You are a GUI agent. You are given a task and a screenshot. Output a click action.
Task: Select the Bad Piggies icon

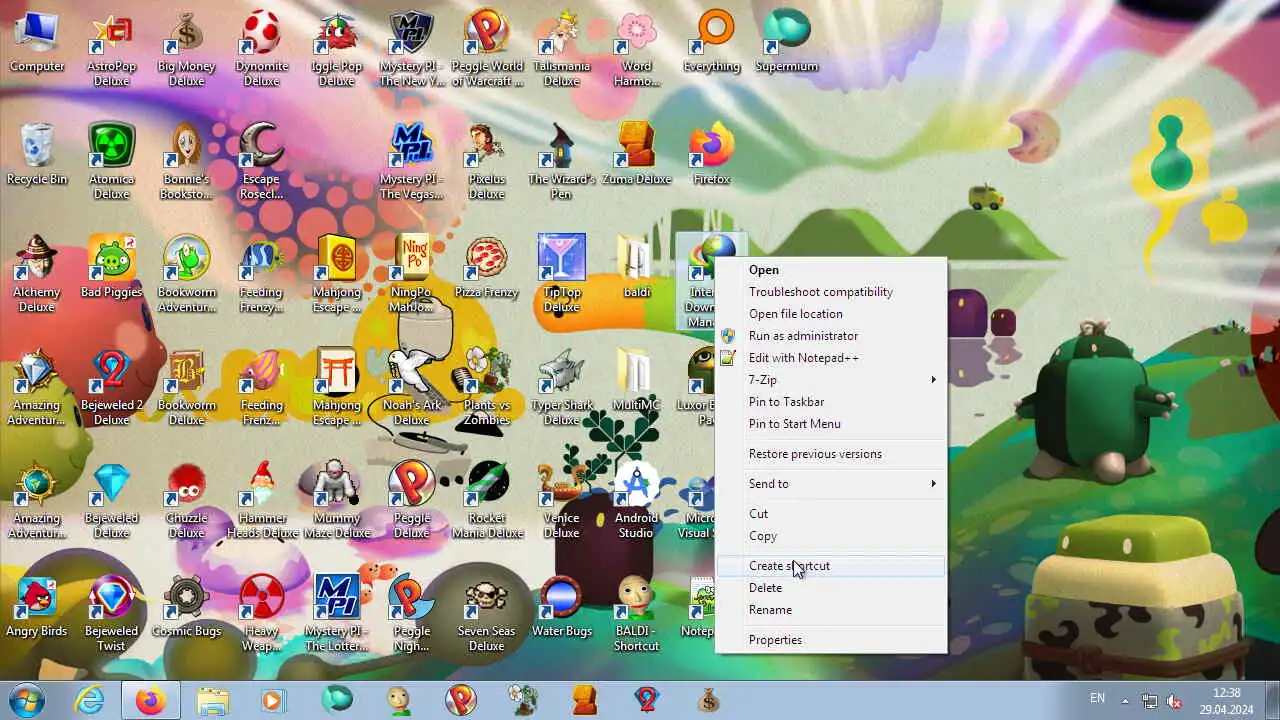(112, 268)
